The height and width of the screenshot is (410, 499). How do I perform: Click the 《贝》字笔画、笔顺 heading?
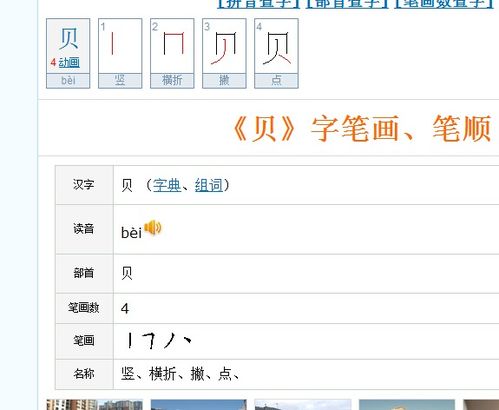tap(363, 129)
